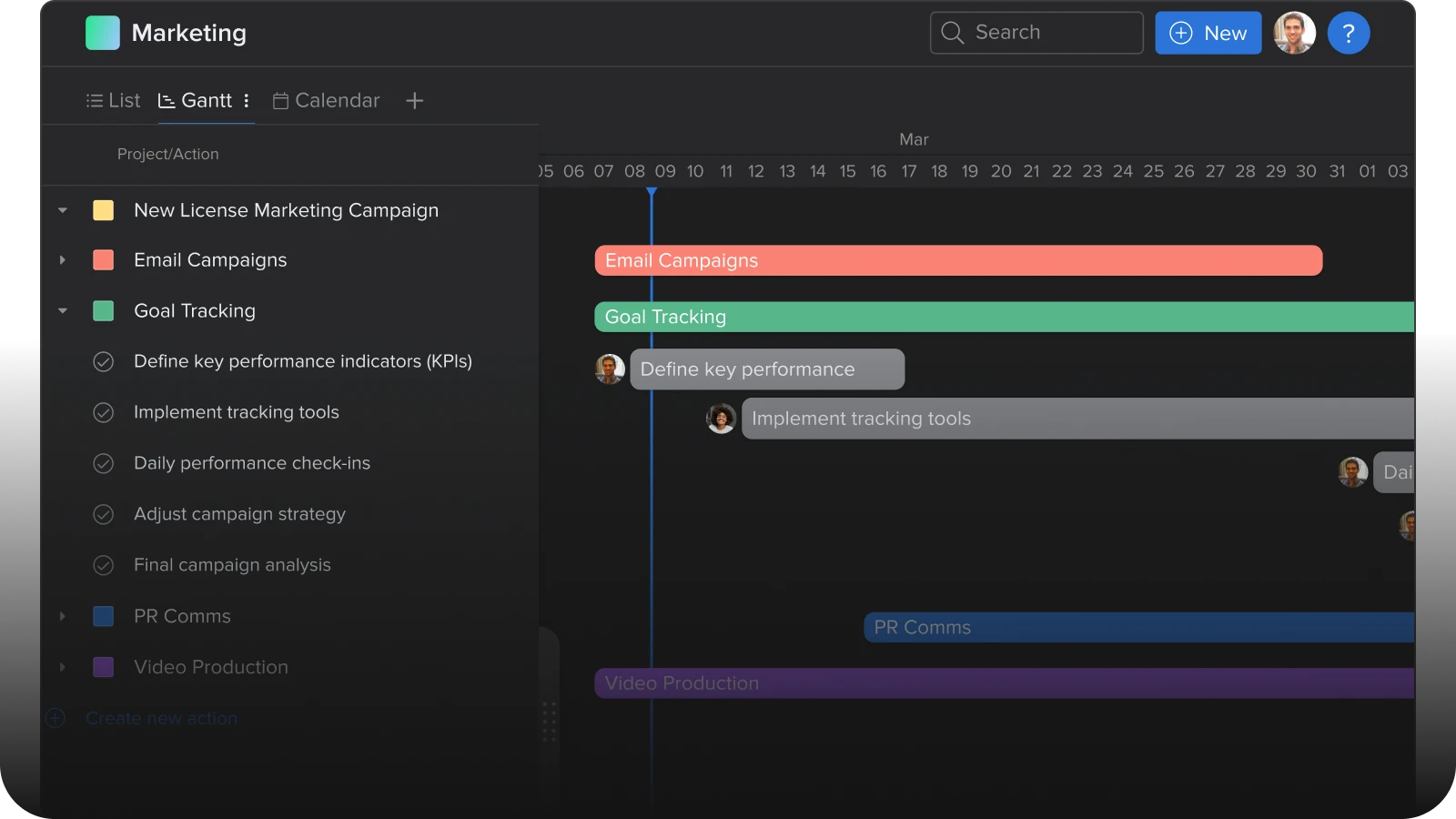The height and width of the screenshot is (819, 1456).
Task: Expand the Email Campaigns project
Action: (63, 260)
